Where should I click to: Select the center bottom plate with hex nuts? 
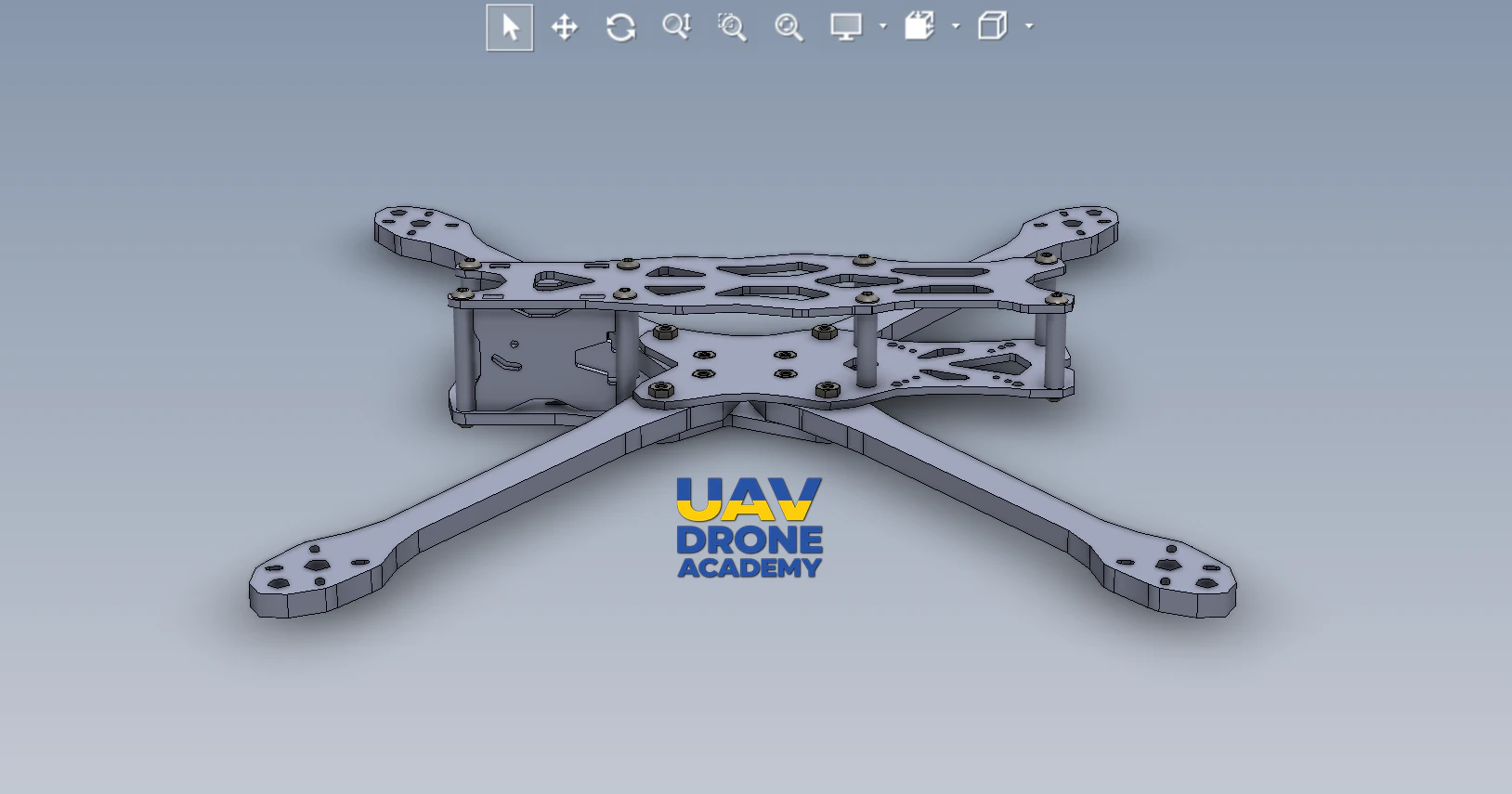click(x=743, y=371)
